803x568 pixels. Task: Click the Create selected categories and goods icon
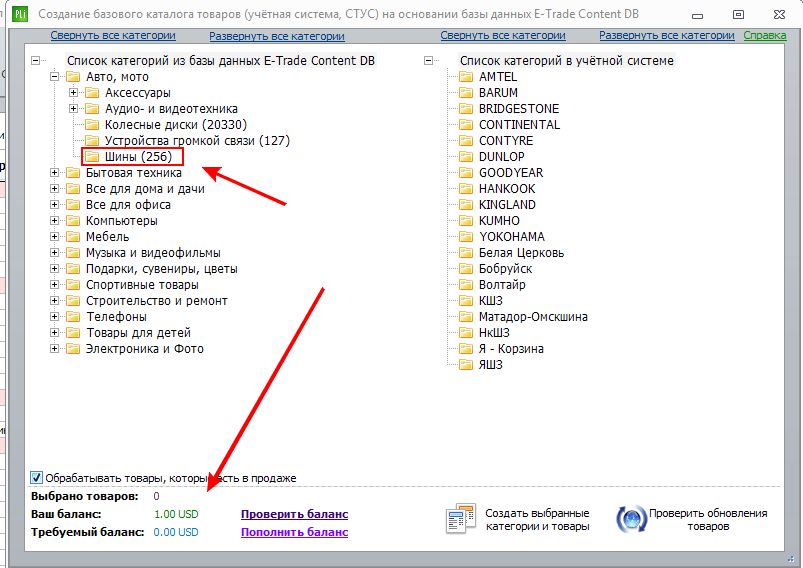click(x=461, y=518)
